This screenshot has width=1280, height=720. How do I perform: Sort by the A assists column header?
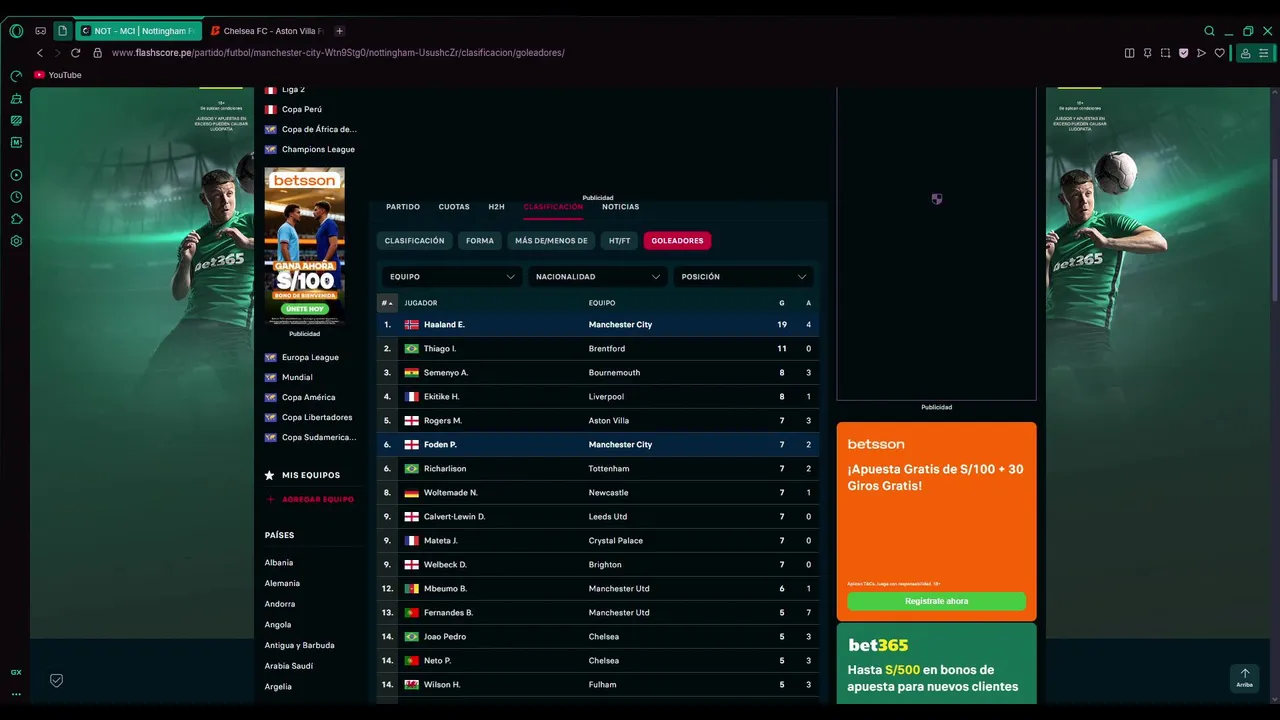tap(808, 303)
